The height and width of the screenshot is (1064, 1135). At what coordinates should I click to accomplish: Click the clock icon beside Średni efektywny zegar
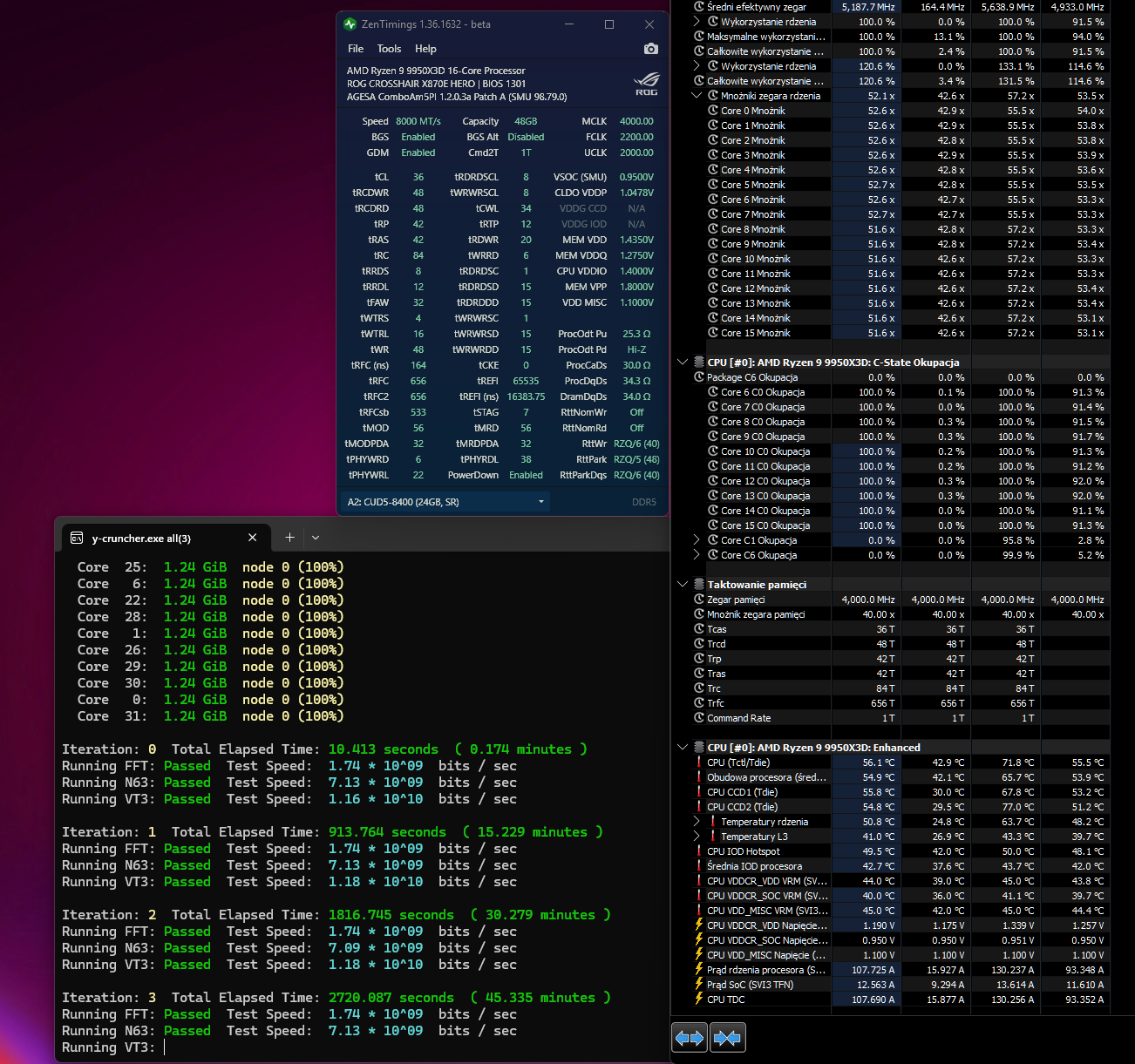point(699,7)
